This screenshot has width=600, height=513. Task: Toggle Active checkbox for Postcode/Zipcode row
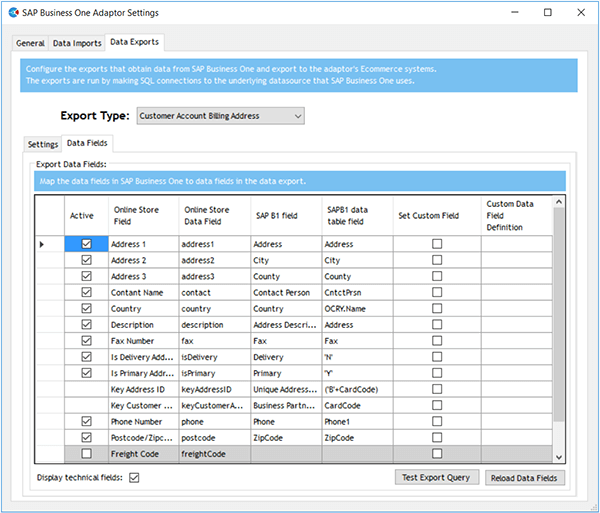tap(86, 438)
